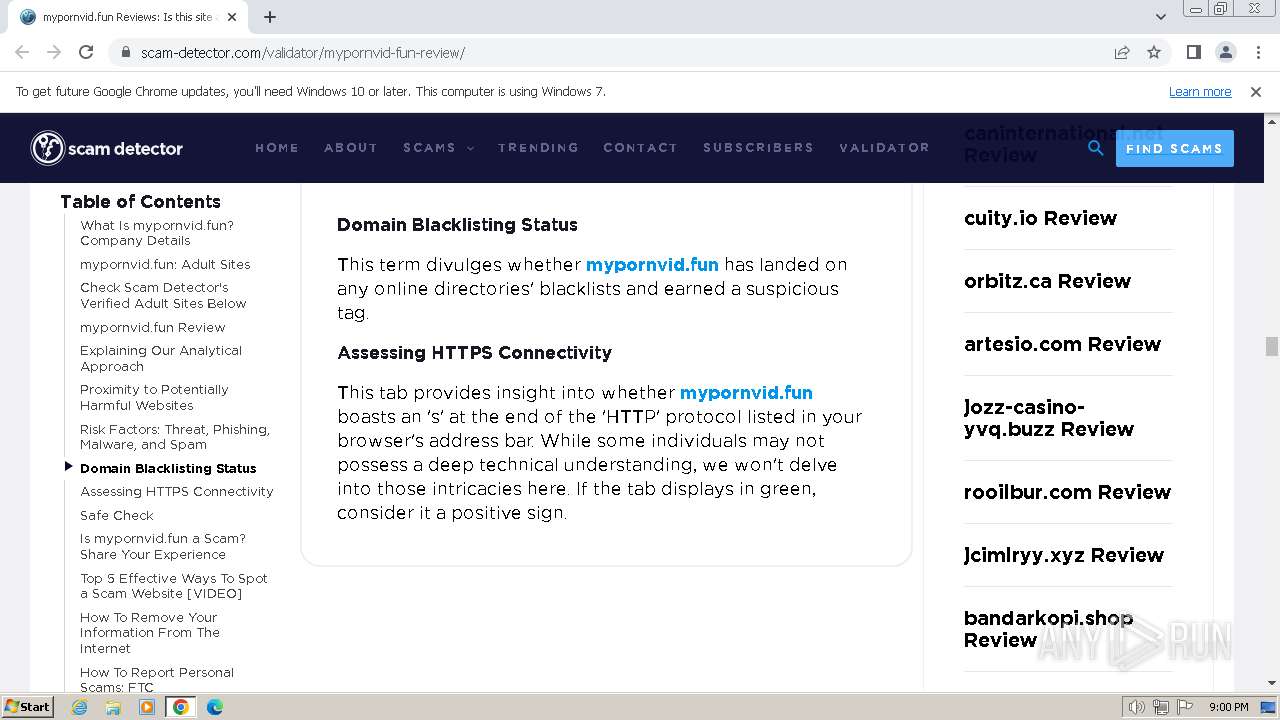1280x720 pixels.
Task: Click mypornvid.fun link in Blacklisting paragraph
Action: [x=652, y=265]
